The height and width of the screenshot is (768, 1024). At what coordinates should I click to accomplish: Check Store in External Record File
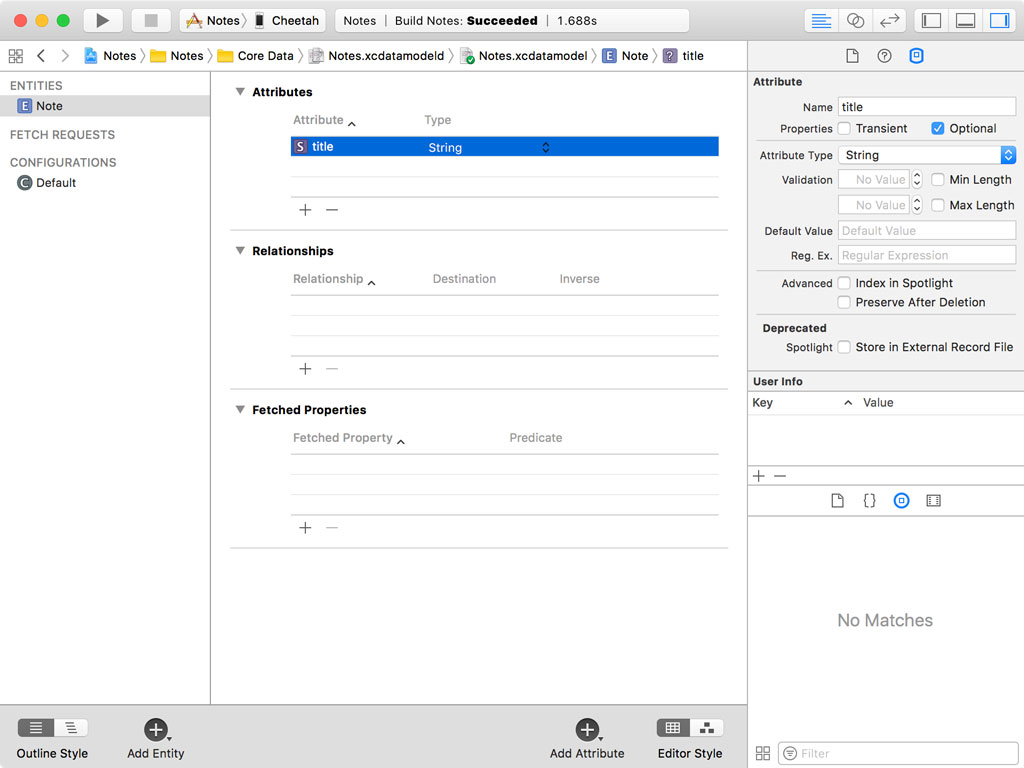[x=845, y=347]
